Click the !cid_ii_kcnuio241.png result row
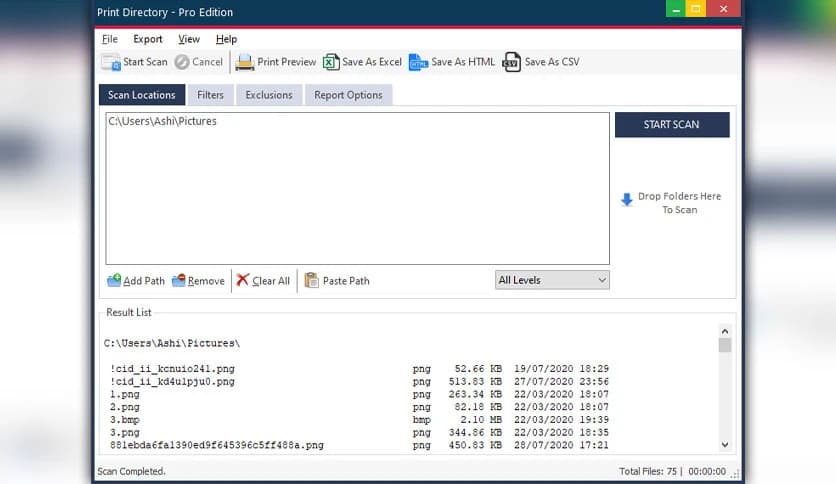 point(359,369)
